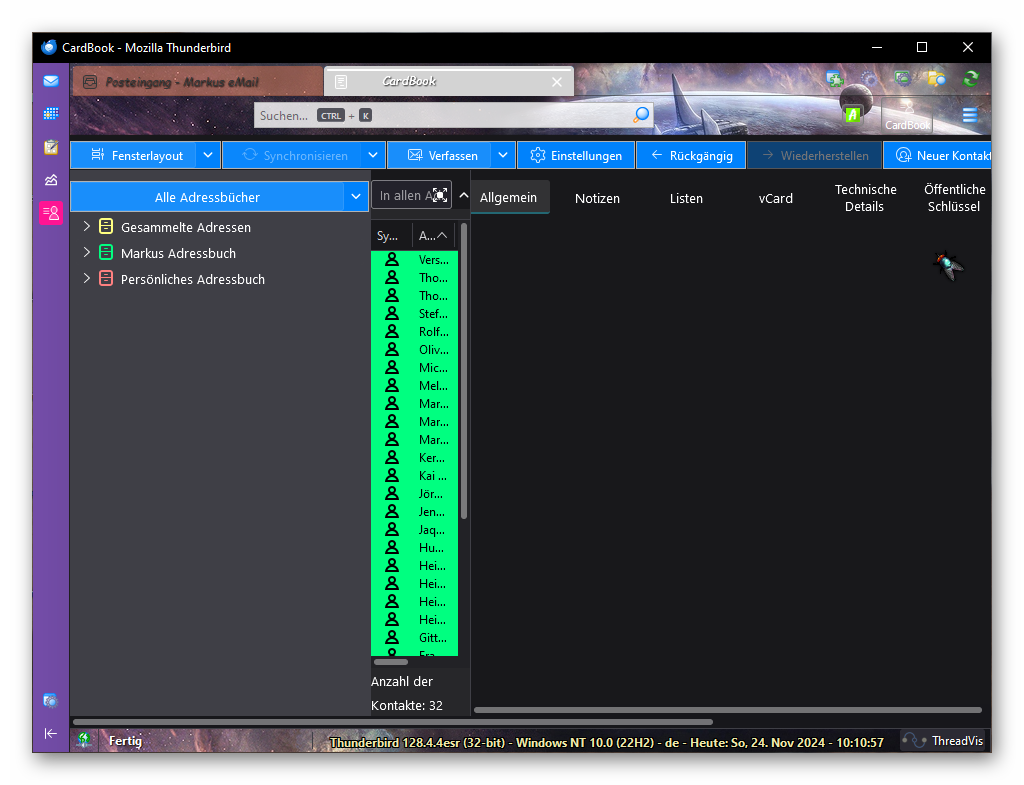Open the Allgemein tab
The image size is (1024, 785).
(x=509, y=197)
